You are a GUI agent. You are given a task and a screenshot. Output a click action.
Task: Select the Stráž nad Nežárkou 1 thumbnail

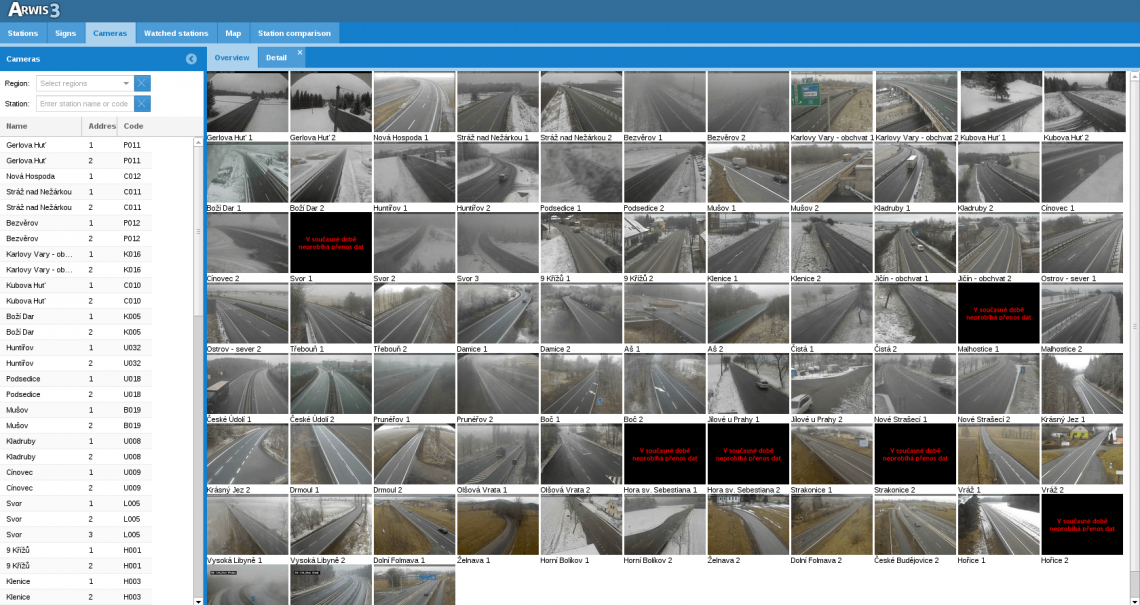[498, 102]
